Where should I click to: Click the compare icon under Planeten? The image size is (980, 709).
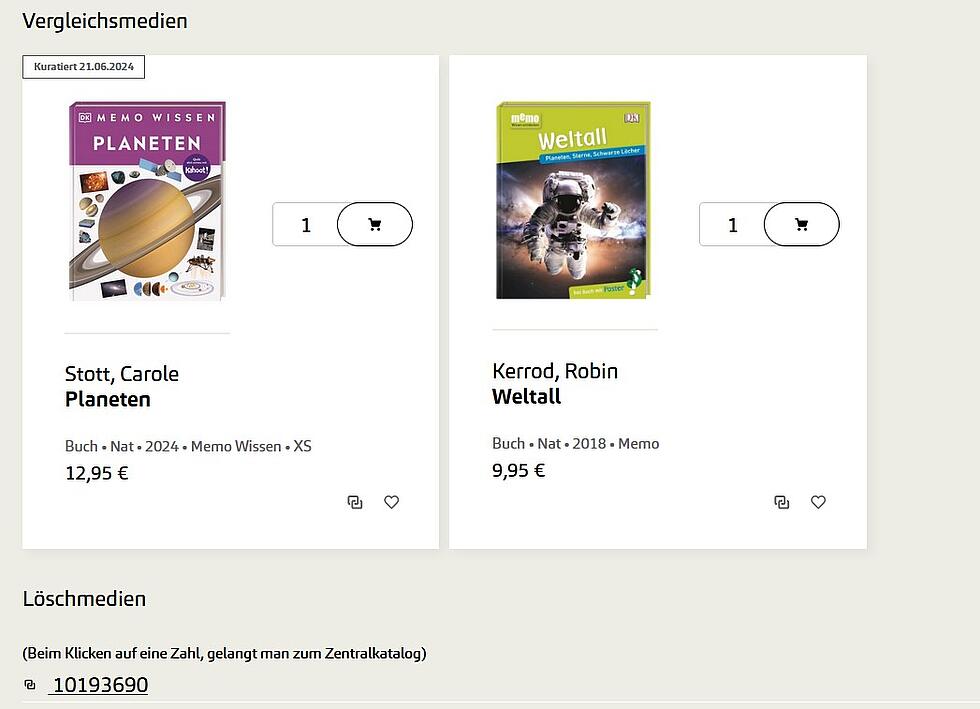coord(355,502)
